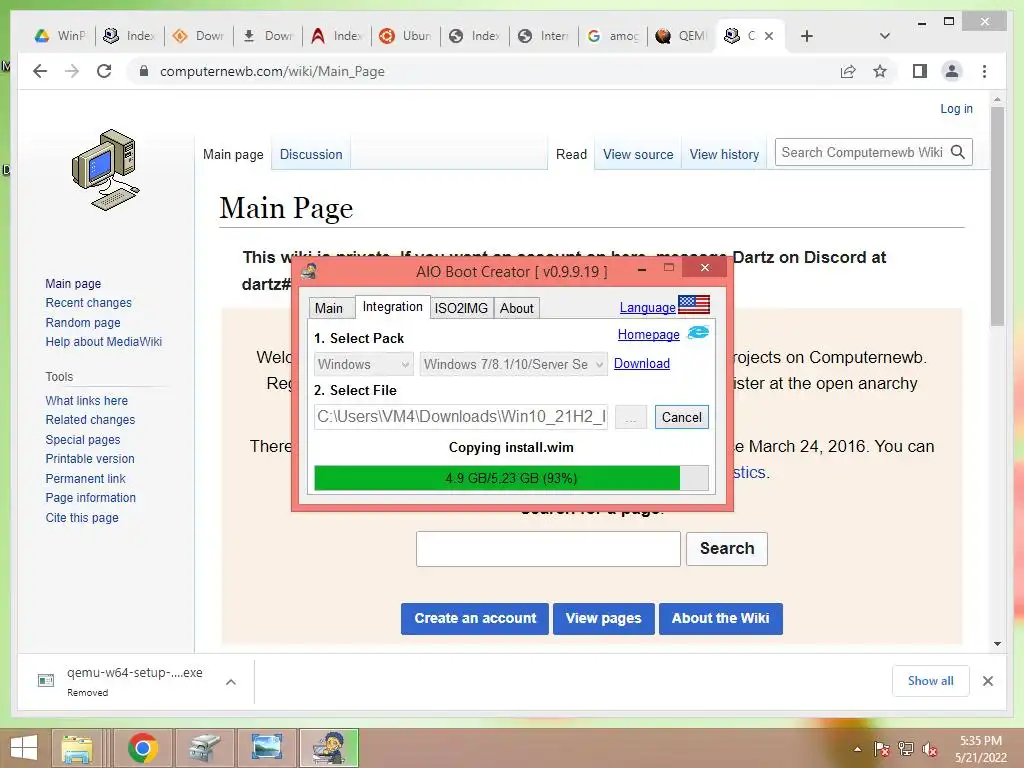Viewport: 1024px width, 768px height.
Task: Open the About tab
Action: click(x=517, y=308)
